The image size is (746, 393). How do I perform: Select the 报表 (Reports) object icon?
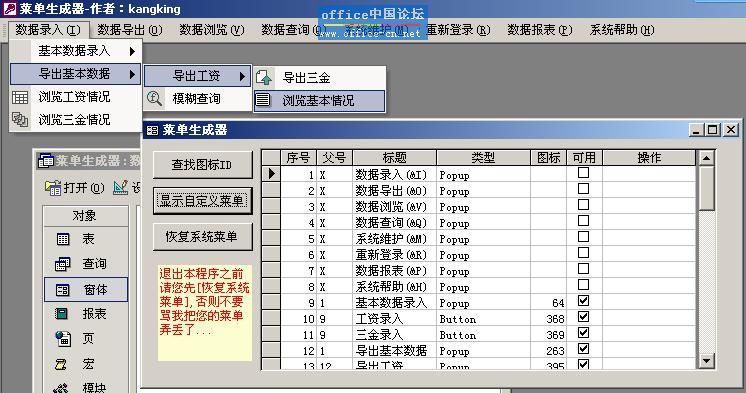coord(62,314)
